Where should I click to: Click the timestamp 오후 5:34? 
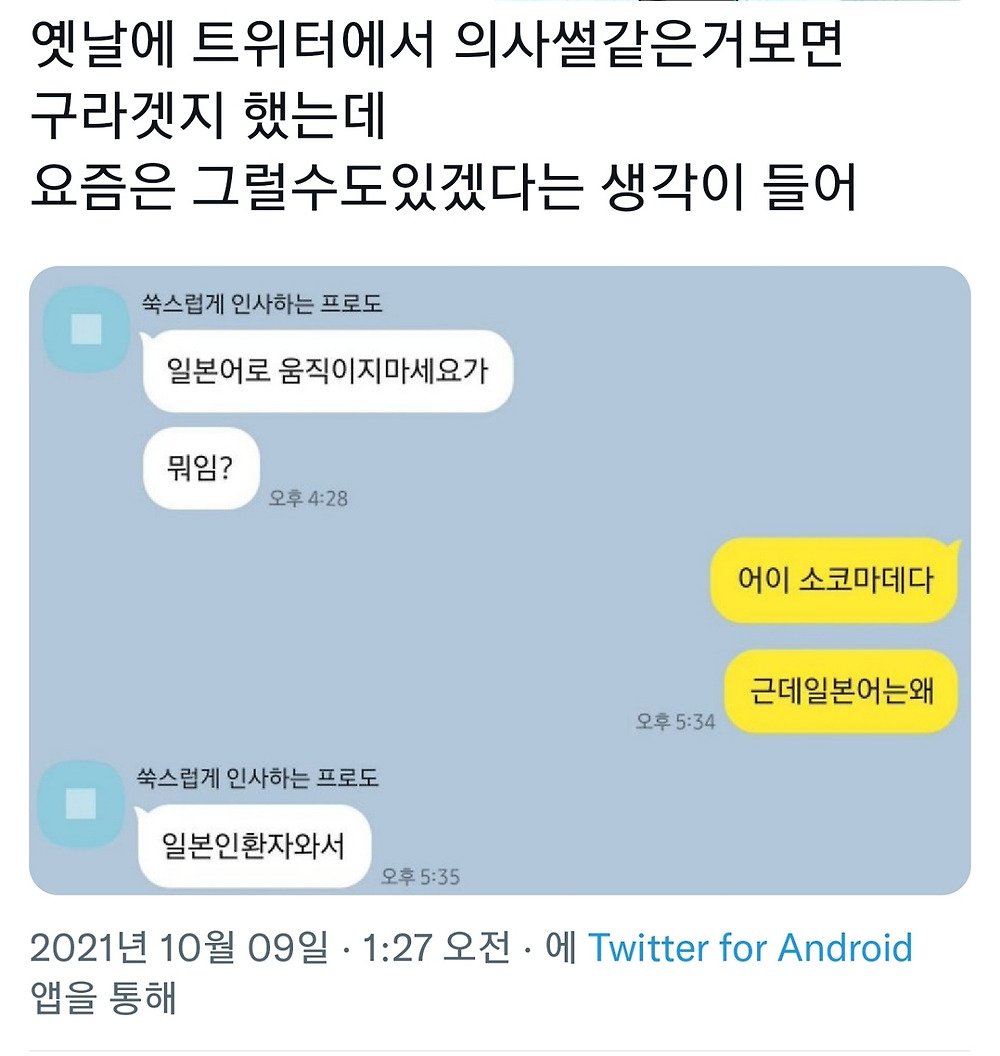[x=675, y=722]
